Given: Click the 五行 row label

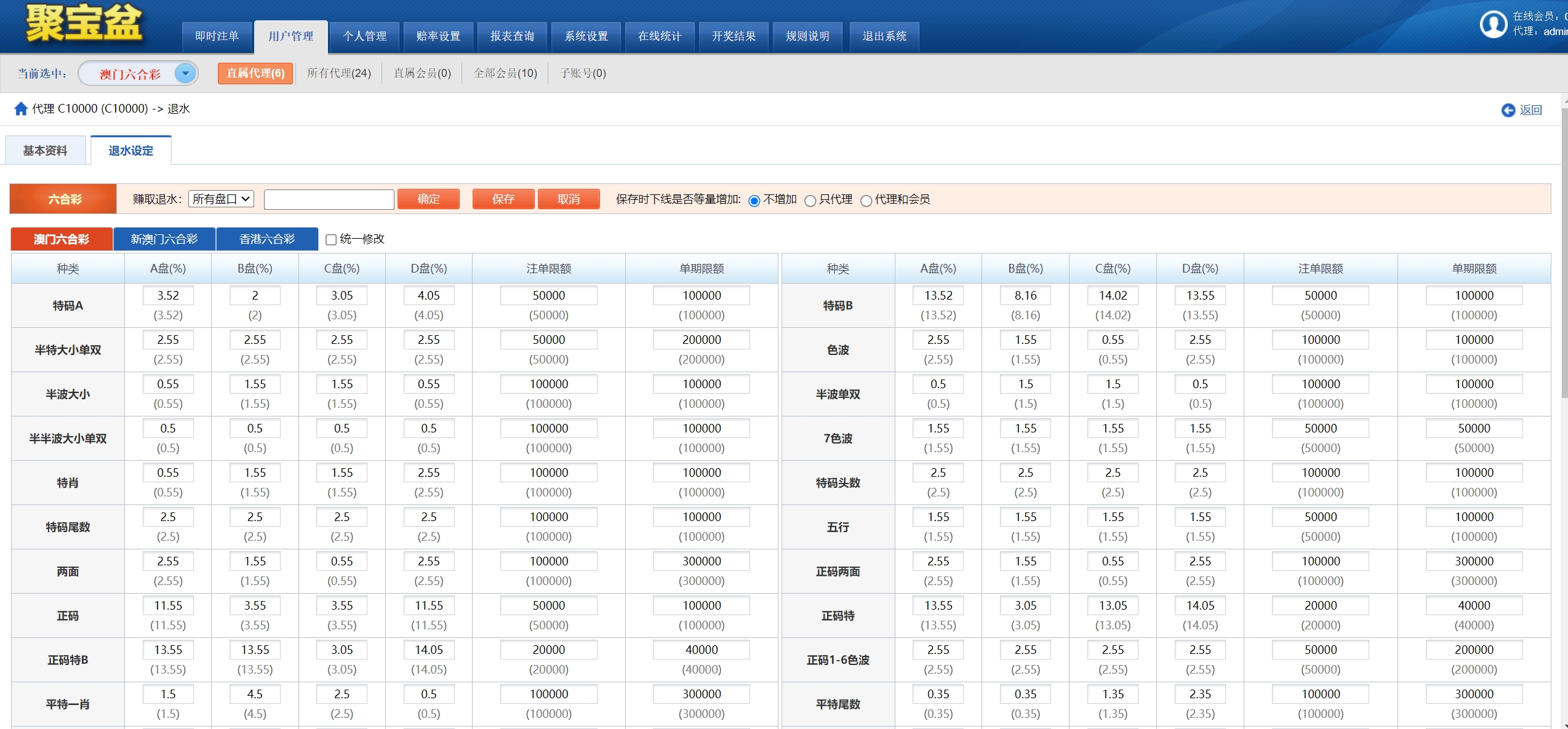Looking at the screenshot, I should pos(838,527).
